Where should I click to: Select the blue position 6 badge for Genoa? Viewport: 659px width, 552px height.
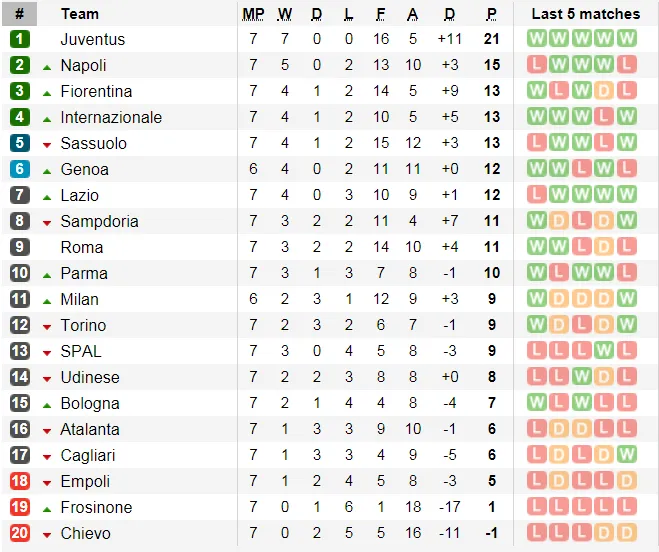[20, 169]
